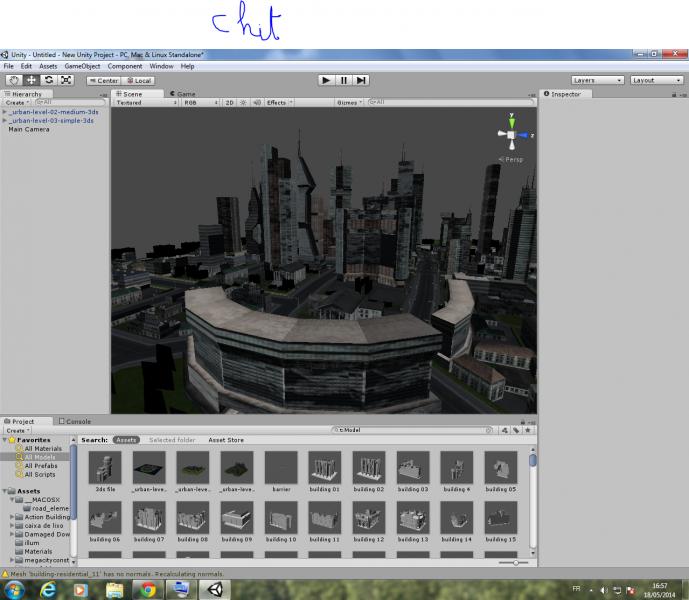This screenshot has width=689, height=600.
Task: Select the building 01 asset thumbnail
Action: tap(323, 467)
